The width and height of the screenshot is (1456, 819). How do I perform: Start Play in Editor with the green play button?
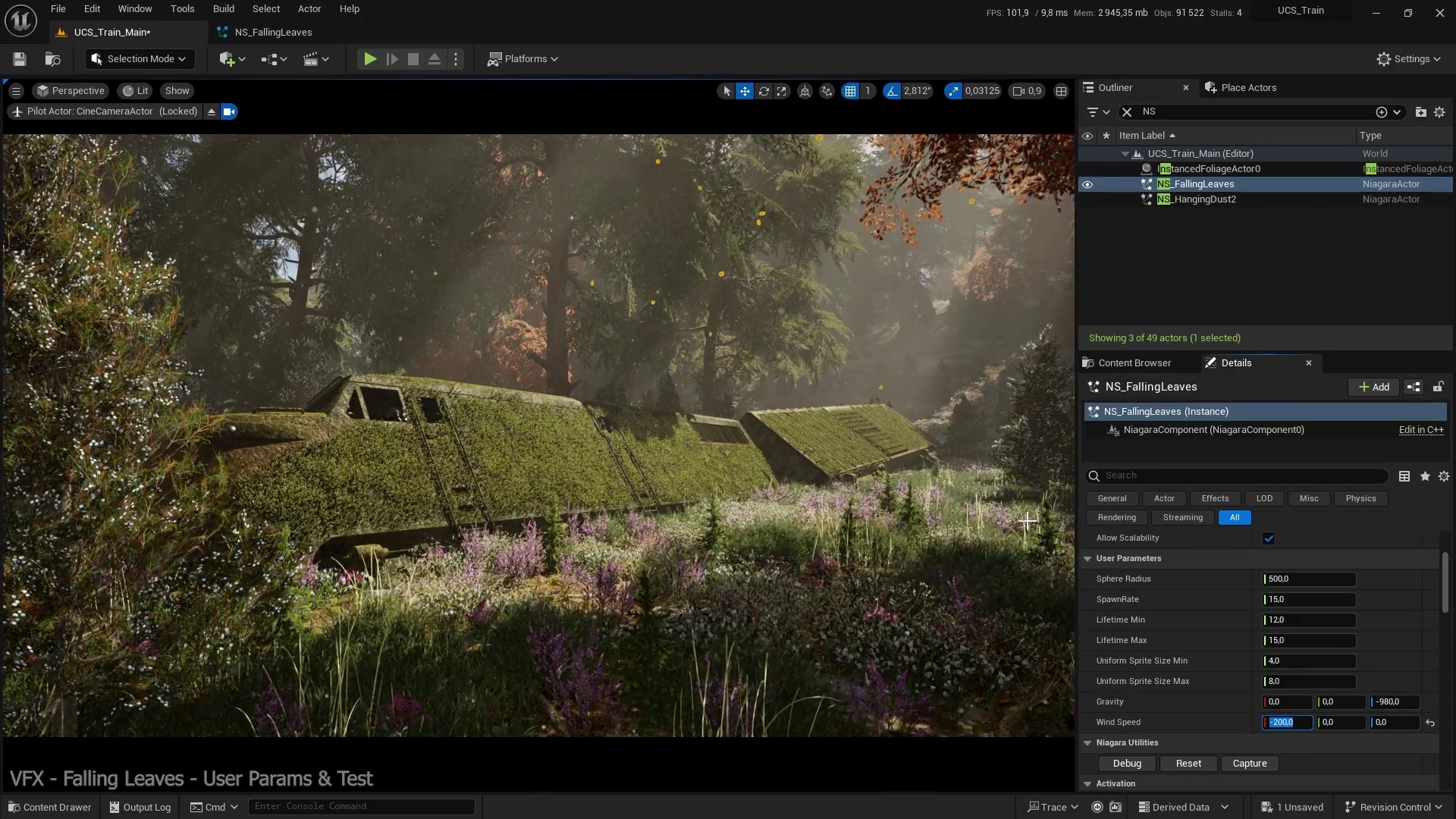369,59
